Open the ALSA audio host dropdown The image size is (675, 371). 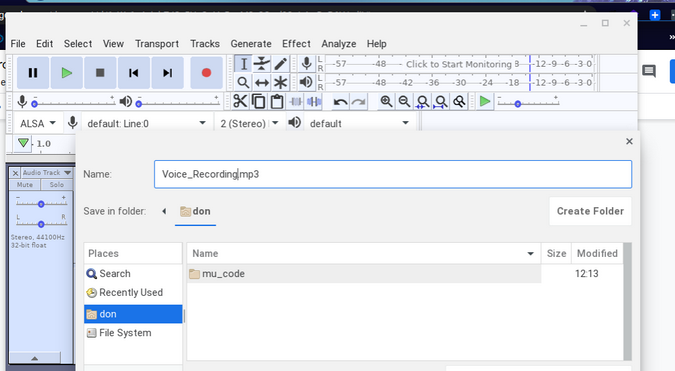(37, 124)
